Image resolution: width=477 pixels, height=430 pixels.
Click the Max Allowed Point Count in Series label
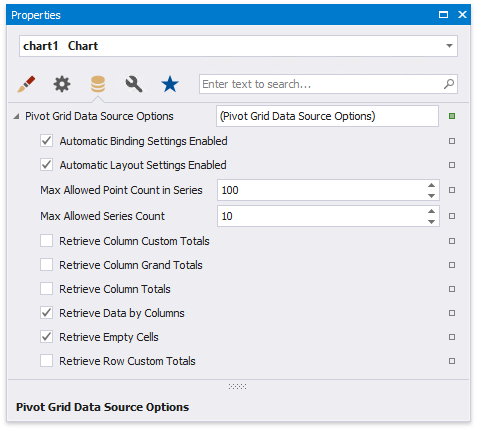[x=121, y=190]
